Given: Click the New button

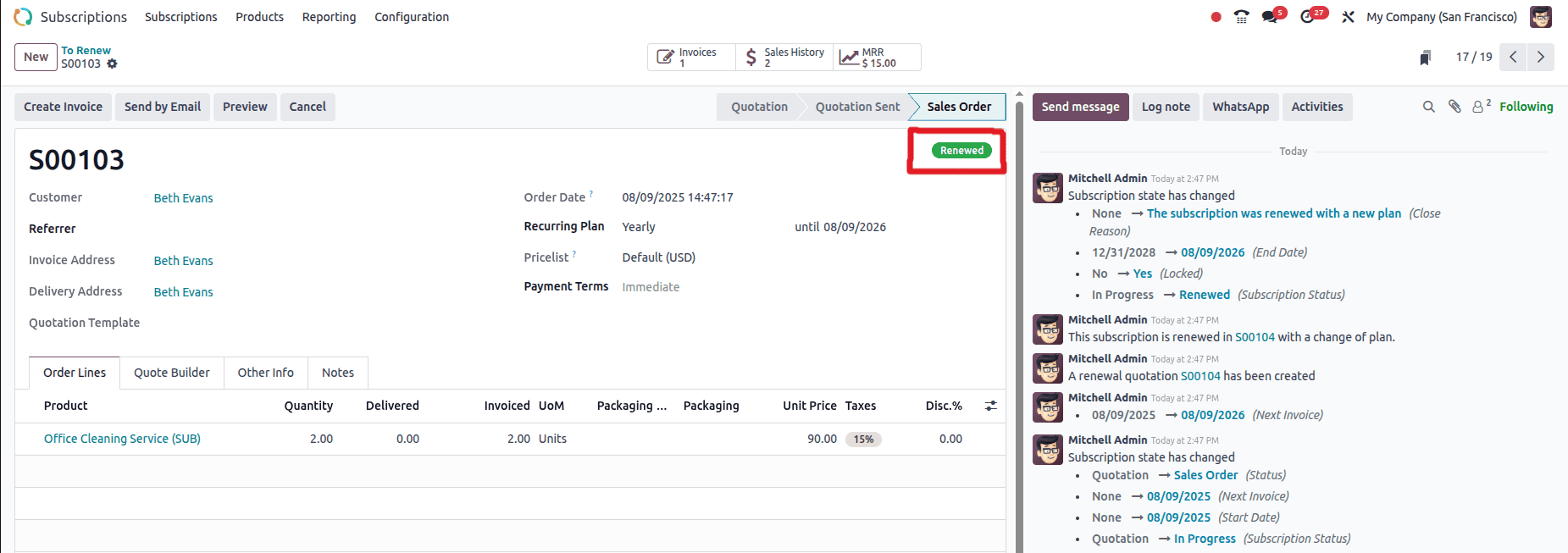Looking at the screenshot, I should (36, 57).
